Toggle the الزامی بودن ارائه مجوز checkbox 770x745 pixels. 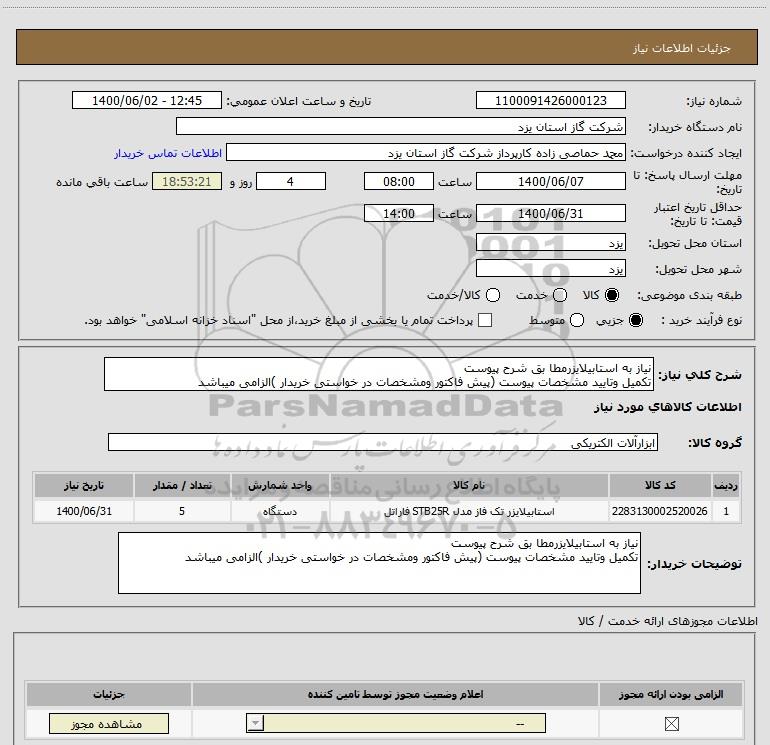tap(671, 723)
